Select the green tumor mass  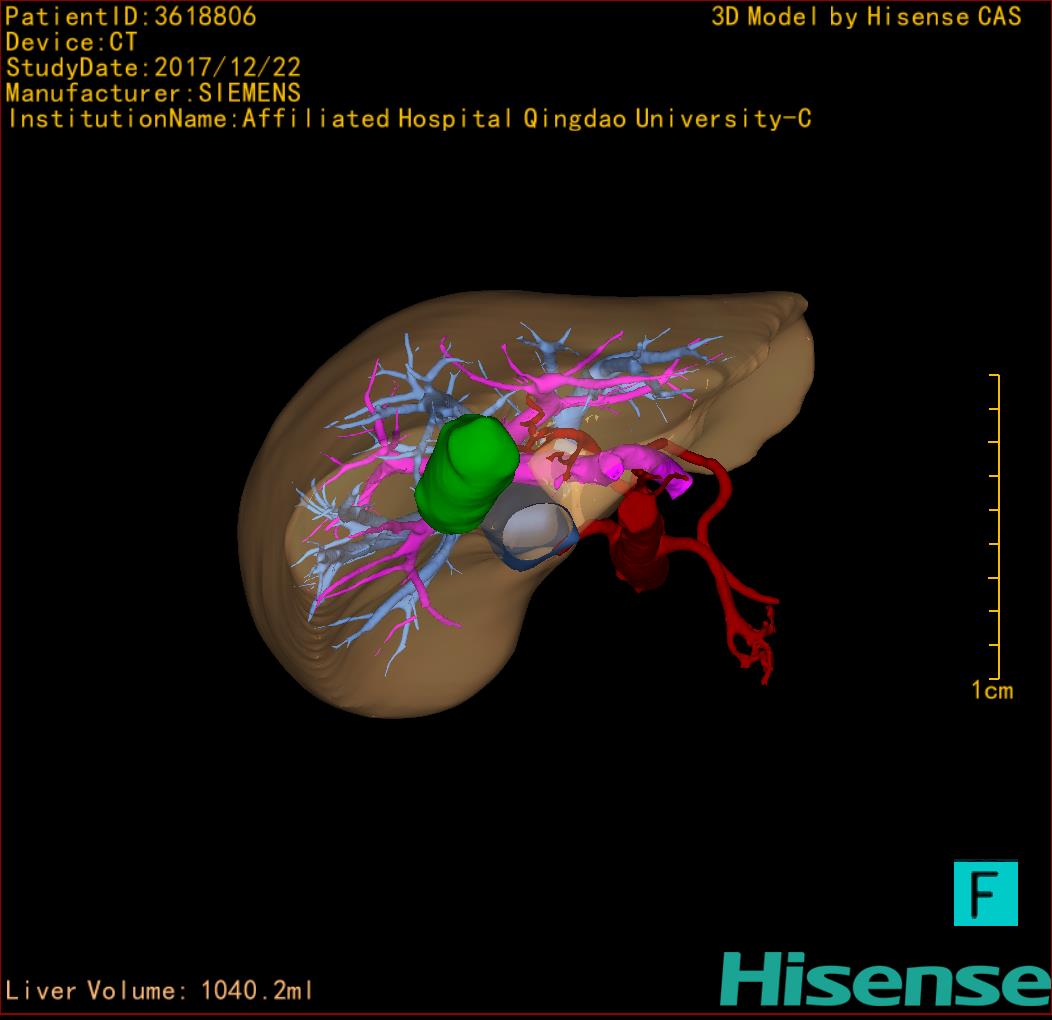pos(467,473)
